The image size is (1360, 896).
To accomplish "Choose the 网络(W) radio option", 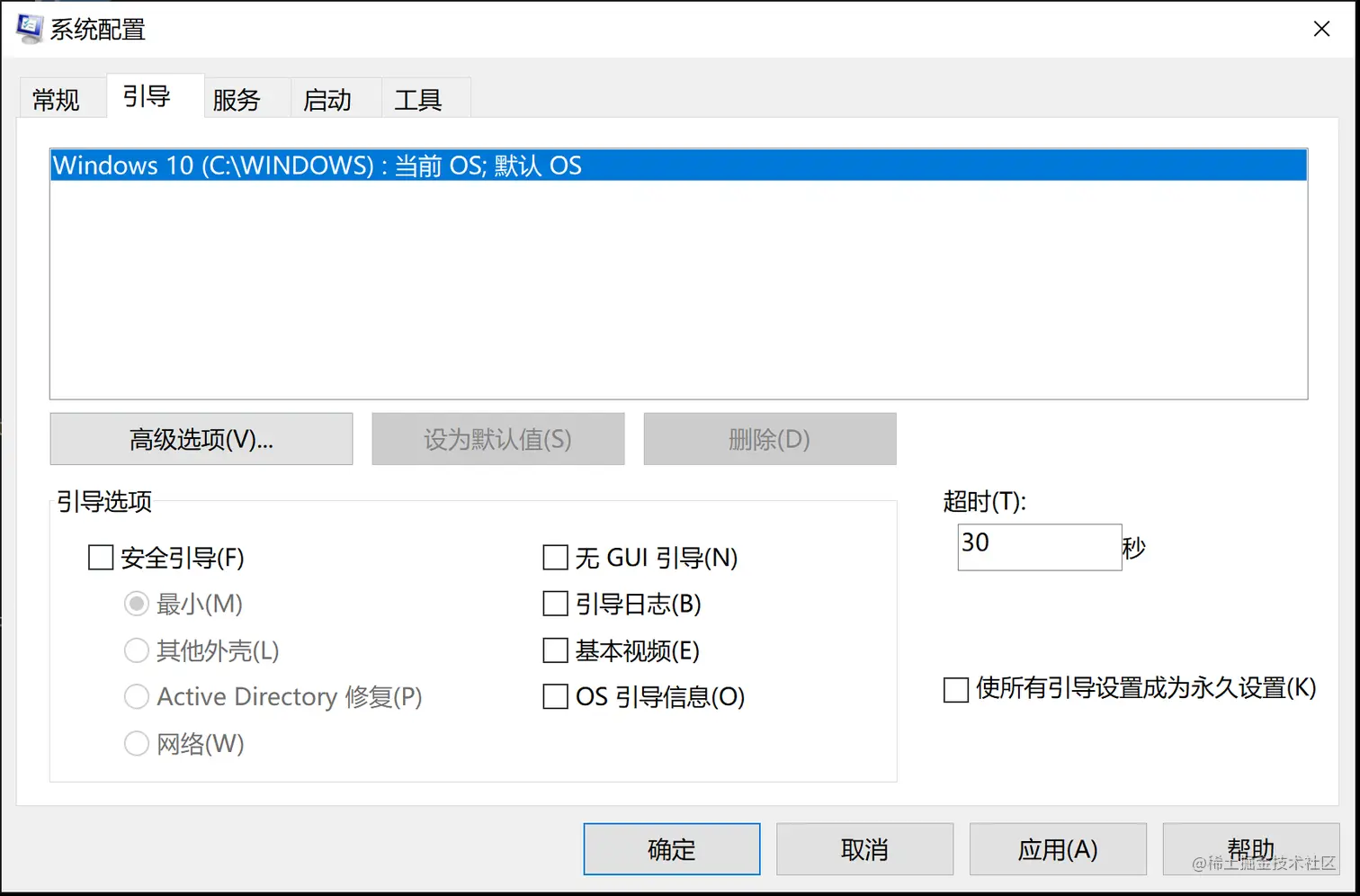I will [136, 743].
